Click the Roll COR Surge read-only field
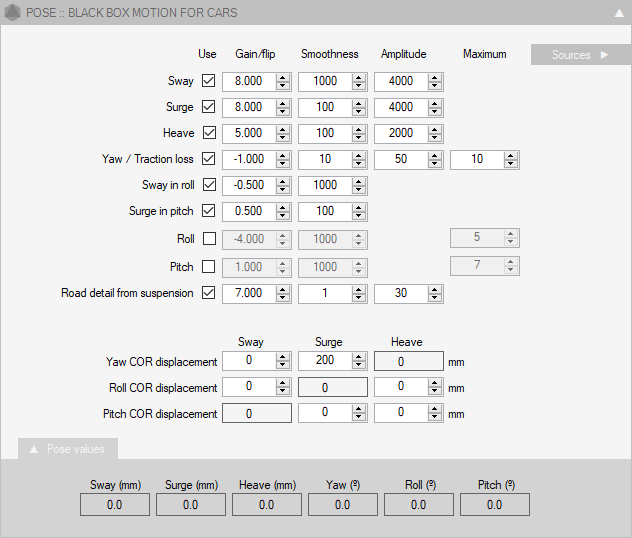This screenshot has width=632, height=538. [x=333, y=387]
